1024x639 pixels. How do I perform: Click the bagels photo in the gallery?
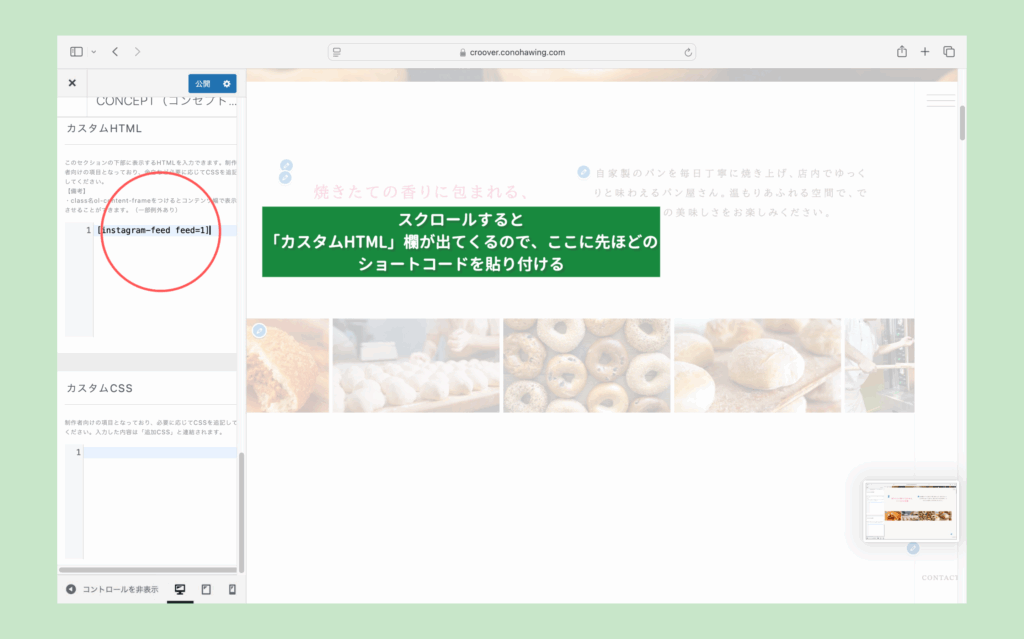[x=586, y=365]
